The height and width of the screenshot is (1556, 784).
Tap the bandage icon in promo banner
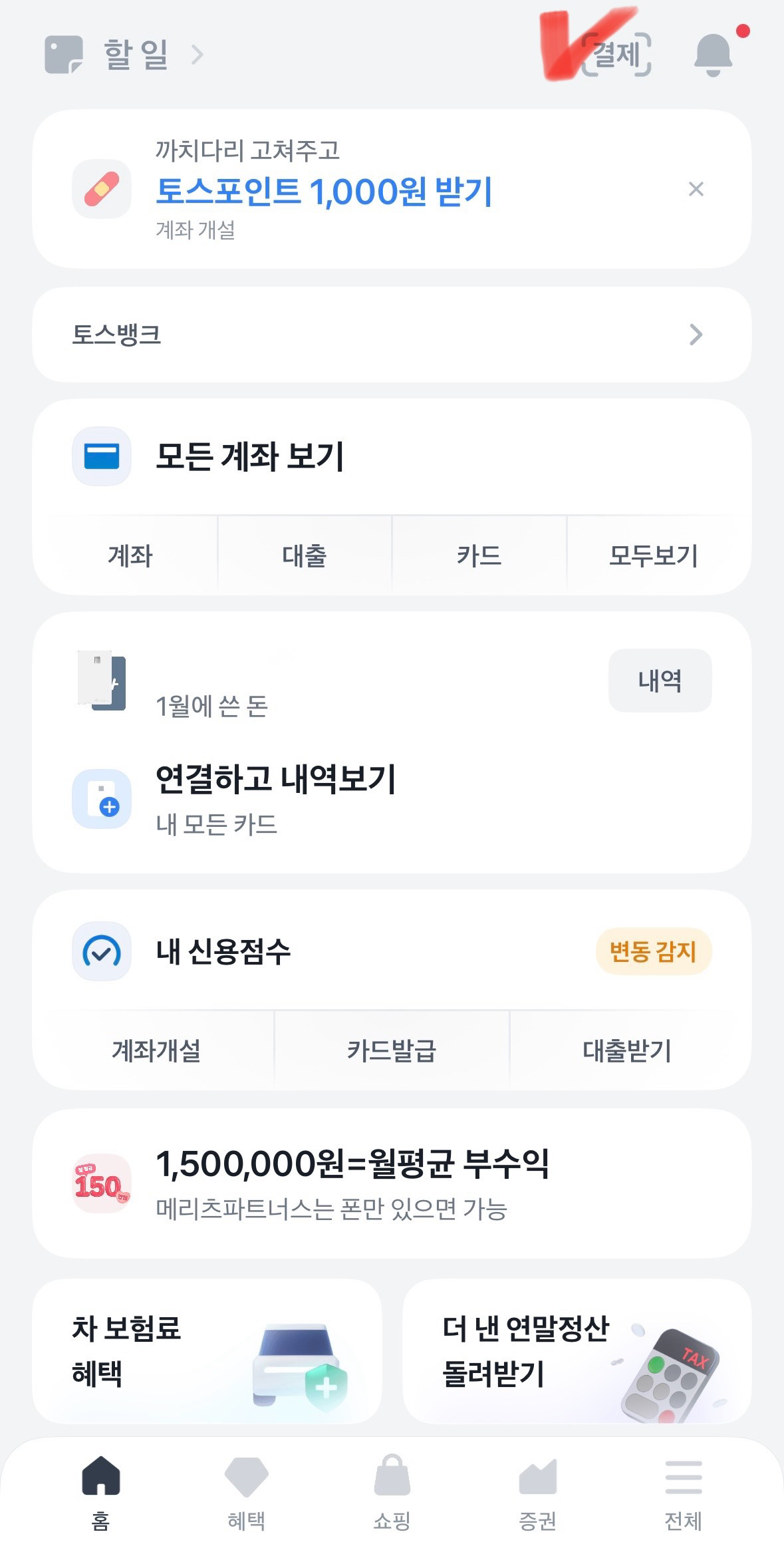[x=102, y=189]
